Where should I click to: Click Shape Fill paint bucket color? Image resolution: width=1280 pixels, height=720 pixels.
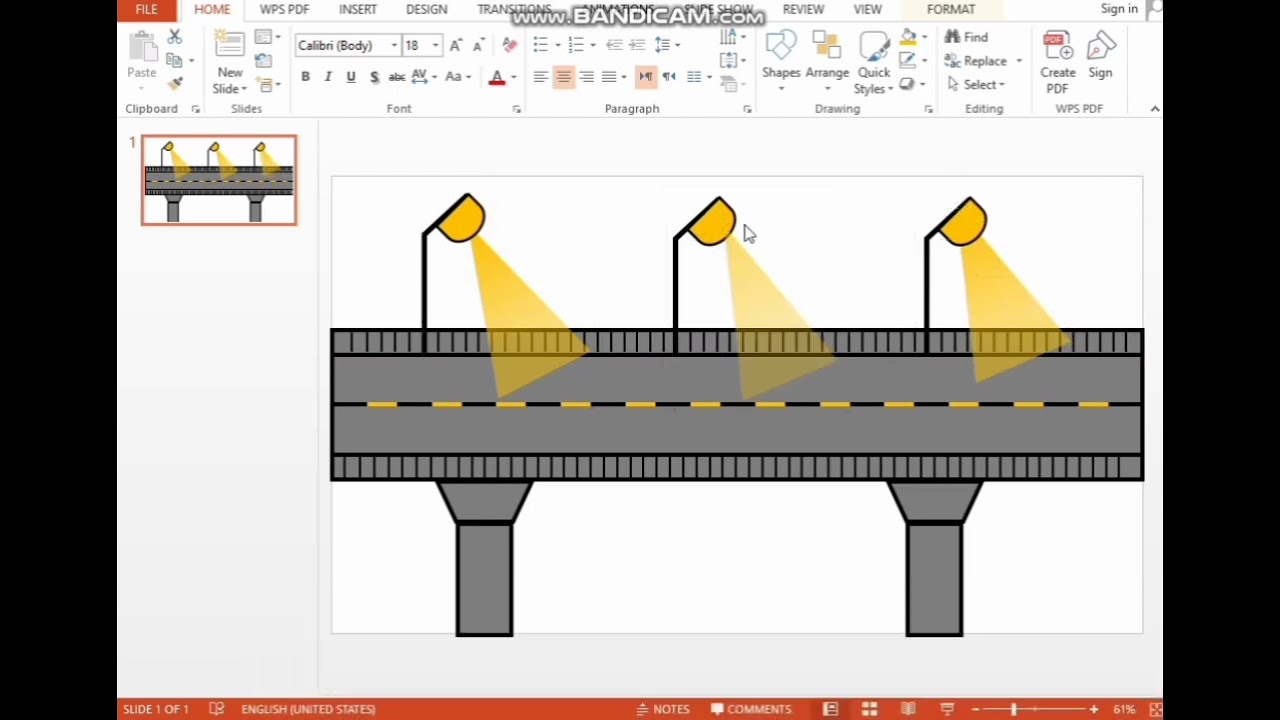pyautogui.click(x=908, y=37)
